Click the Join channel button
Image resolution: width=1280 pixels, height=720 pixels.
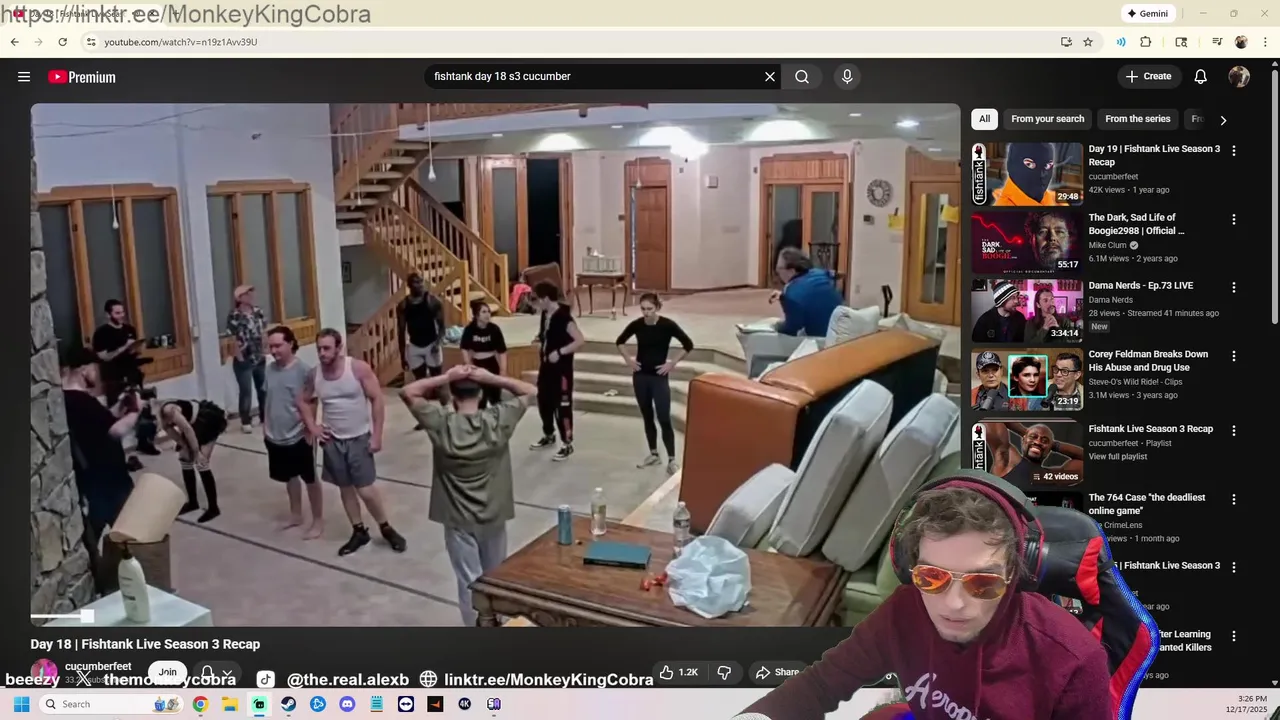click(x=167, y=672)
